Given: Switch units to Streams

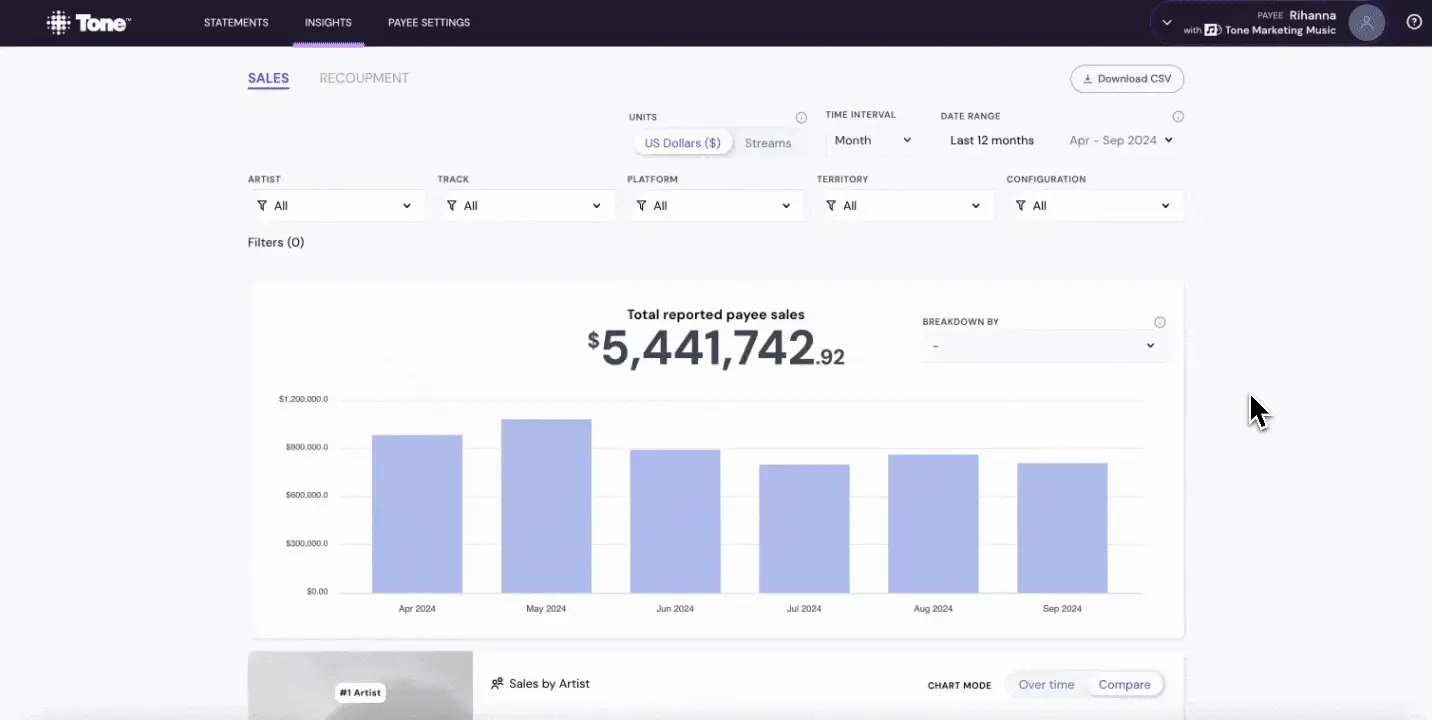Looking at the screenshot, I should tap(768, 143).
